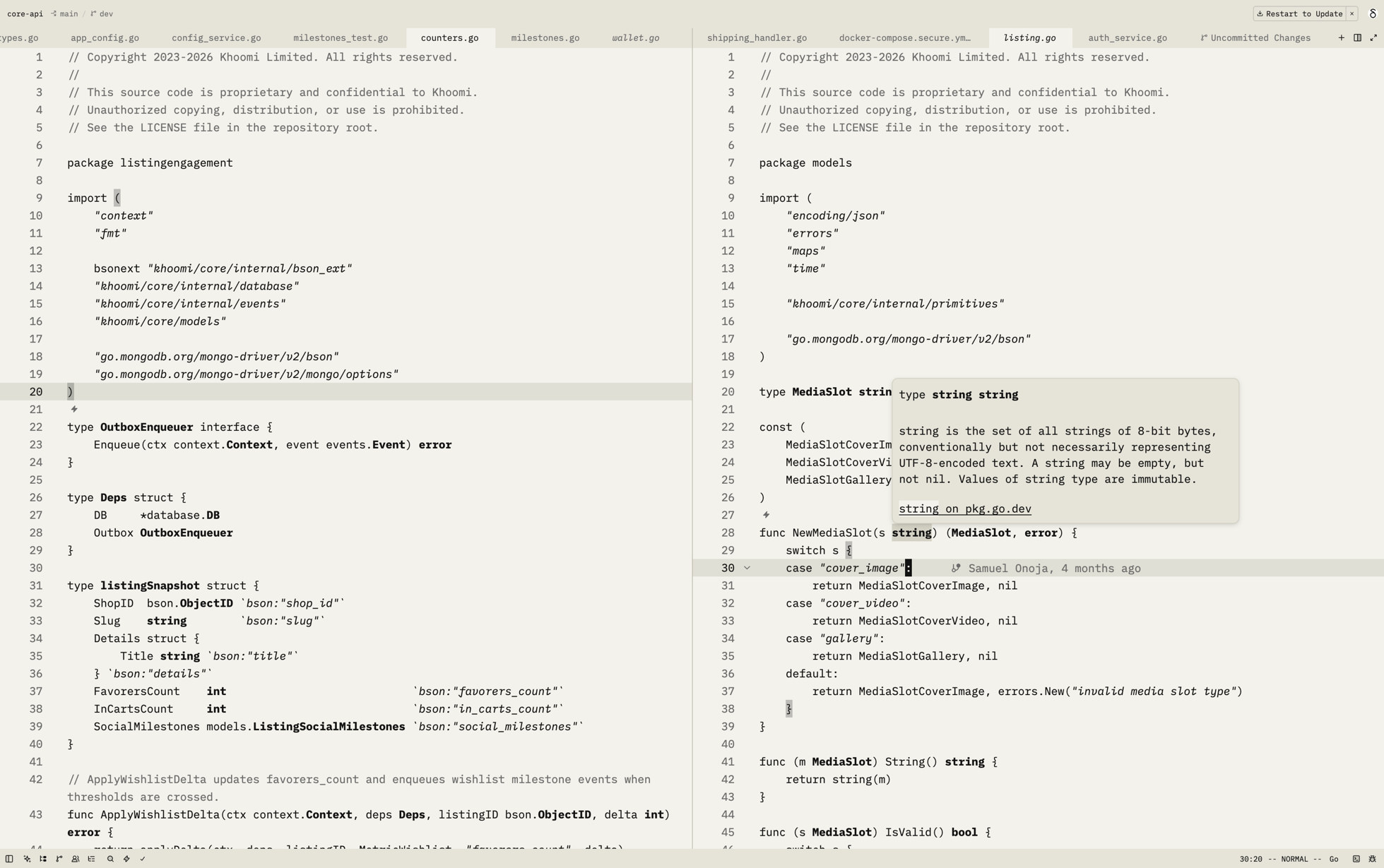Image resolution: width=1384 pixels, height=868 pixels.
Task: Open the git branch panel icon
Action: (x=59, y=859)
